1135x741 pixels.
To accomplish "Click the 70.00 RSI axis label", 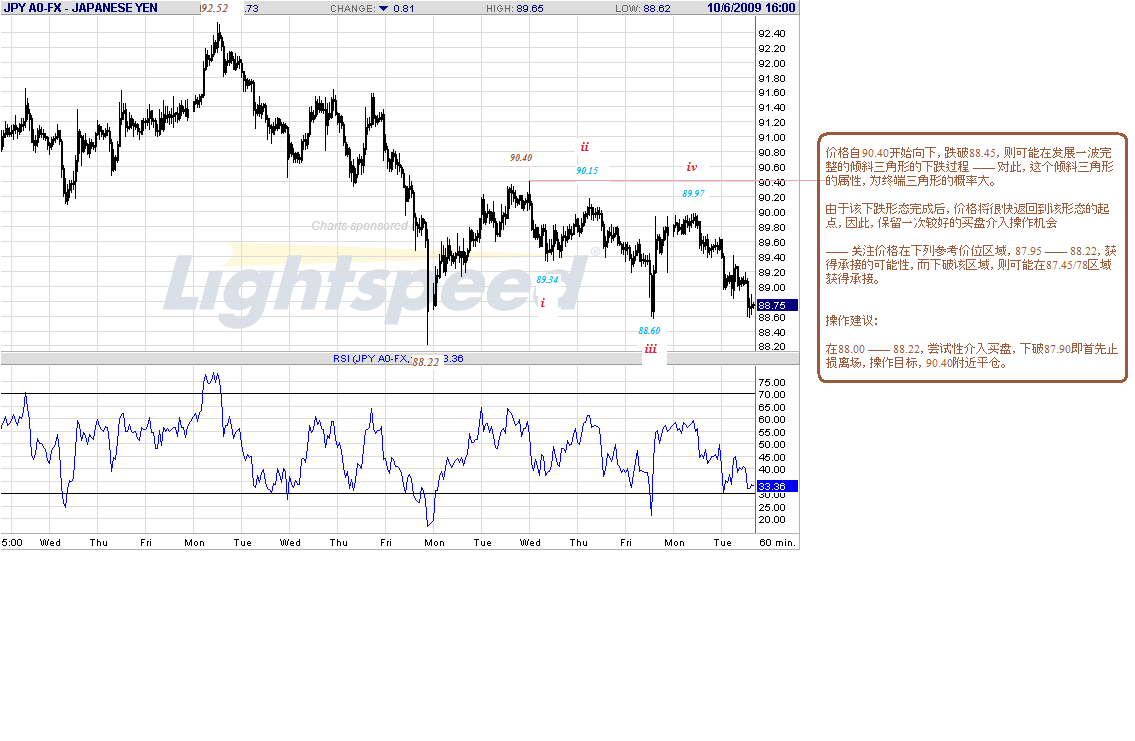I will coord(772,394).
